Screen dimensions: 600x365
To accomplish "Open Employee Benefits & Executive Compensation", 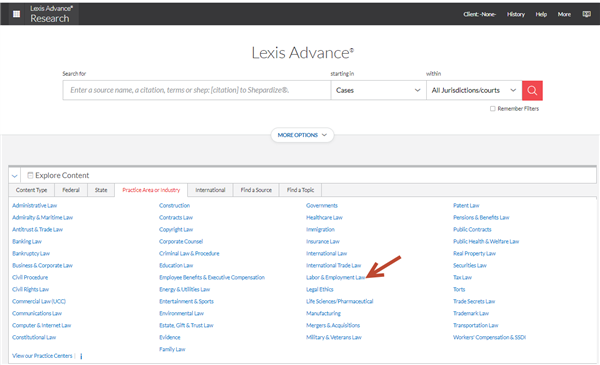I will [x=212, y=277].
